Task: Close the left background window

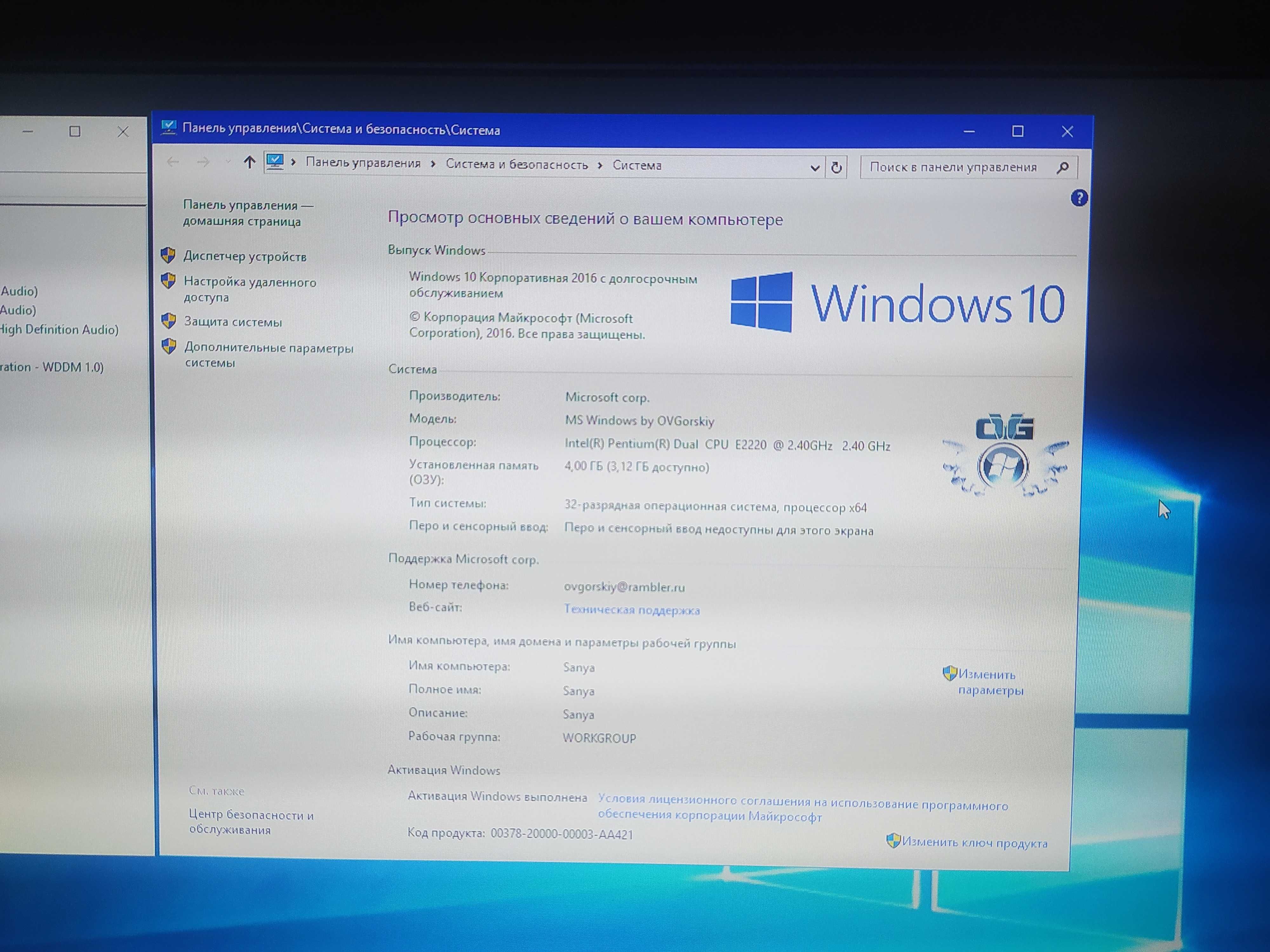Action: pyautogui.click(x=122, y=131)
